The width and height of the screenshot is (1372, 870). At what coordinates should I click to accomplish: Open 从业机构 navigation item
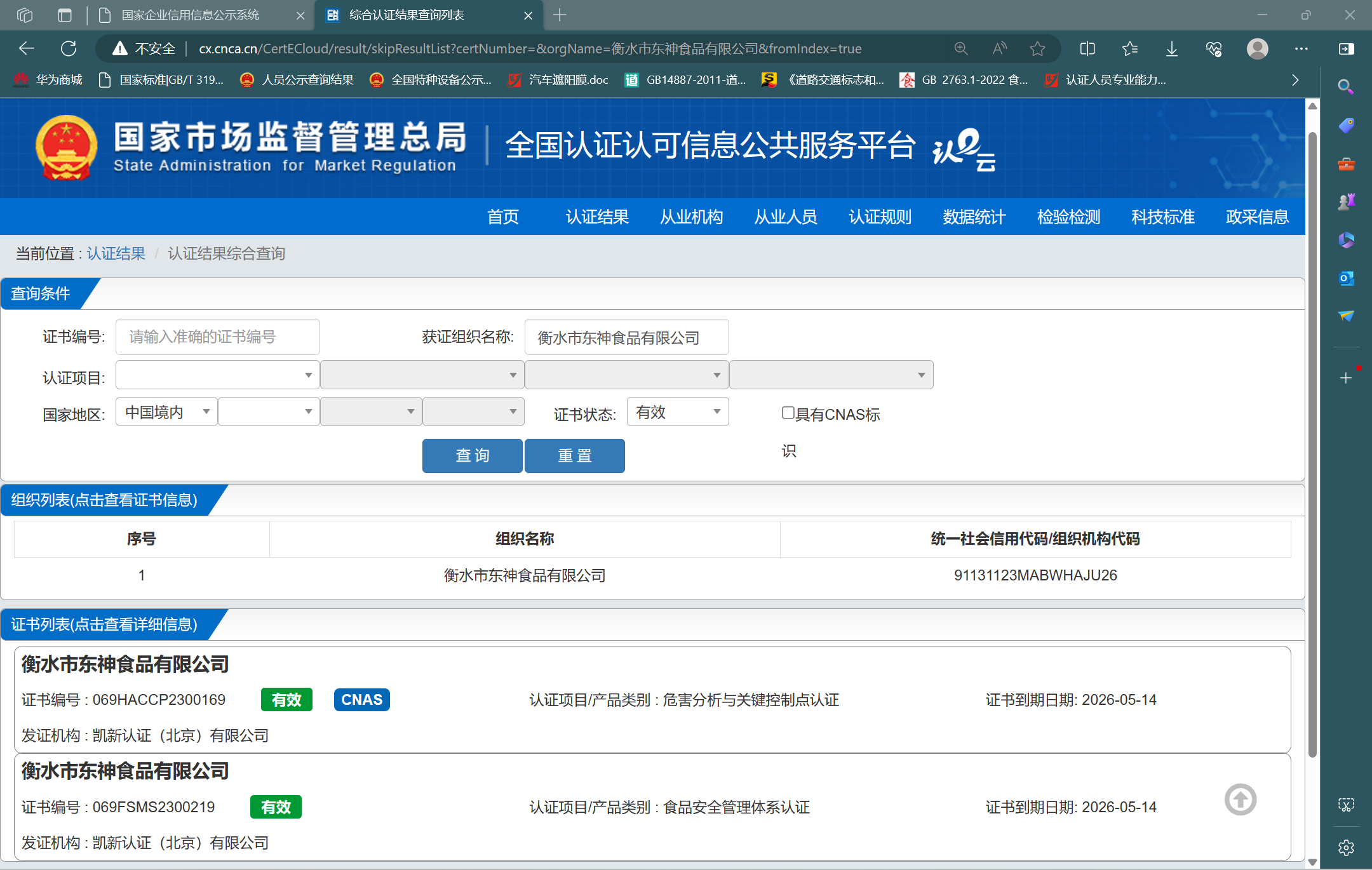click(692, 217)
